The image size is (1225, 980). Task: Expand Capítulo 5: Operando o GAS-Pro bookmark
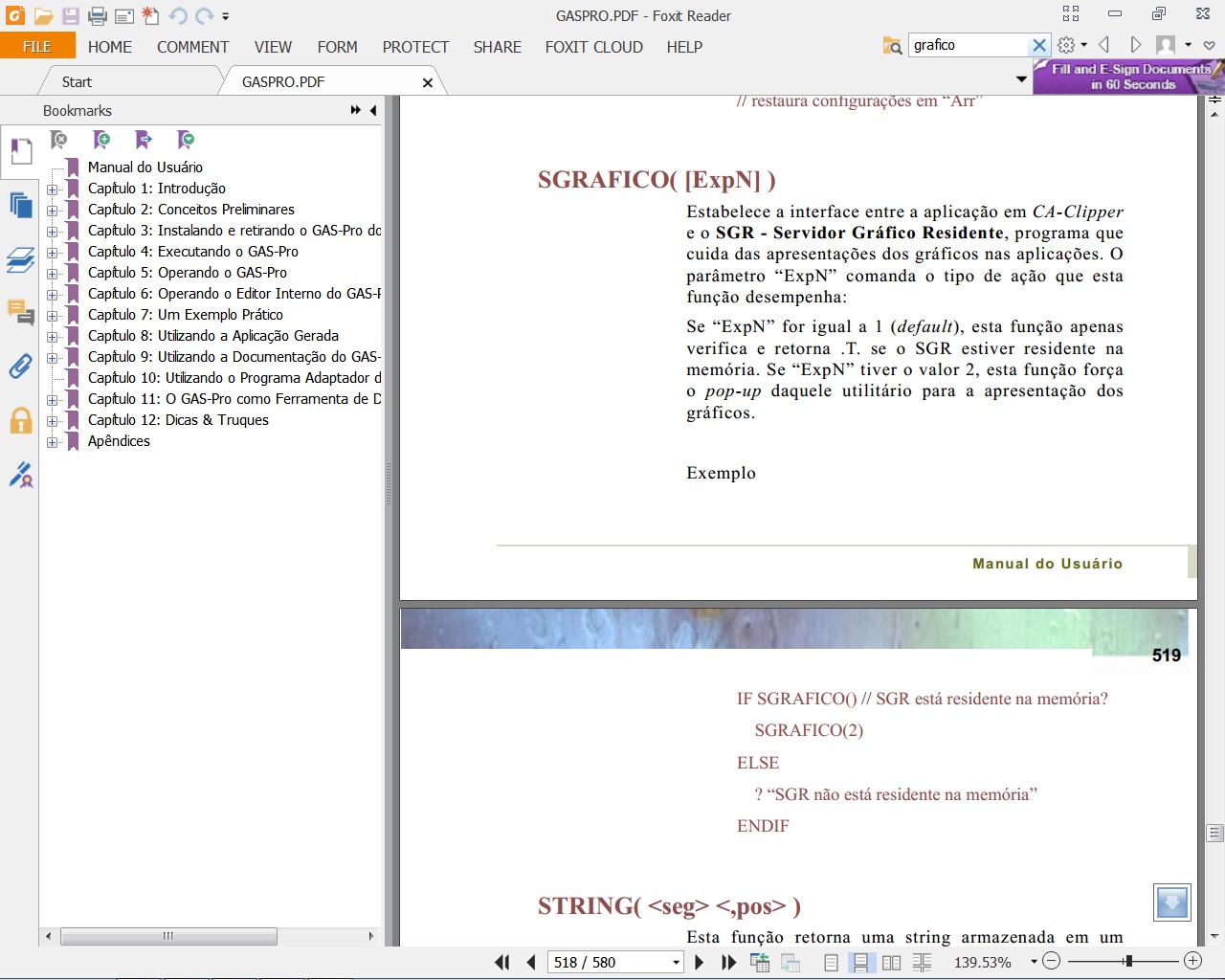click(53, 273)
